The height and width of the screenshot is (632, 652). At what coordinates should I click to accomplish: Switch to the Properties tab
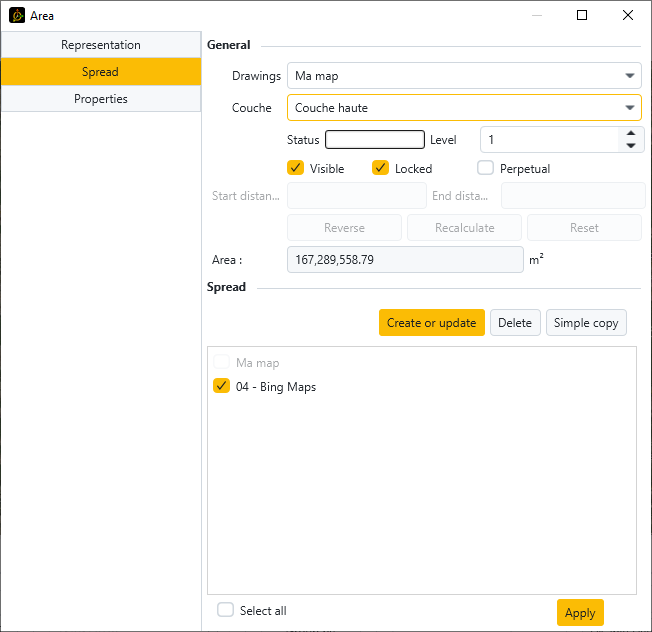tap(101, 99)
